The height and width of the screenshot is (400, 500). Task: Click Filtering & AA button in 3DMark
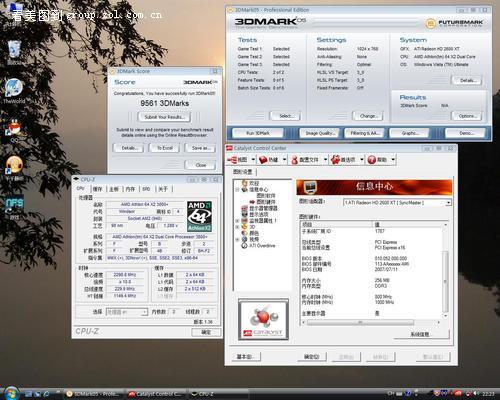(365, 133)
